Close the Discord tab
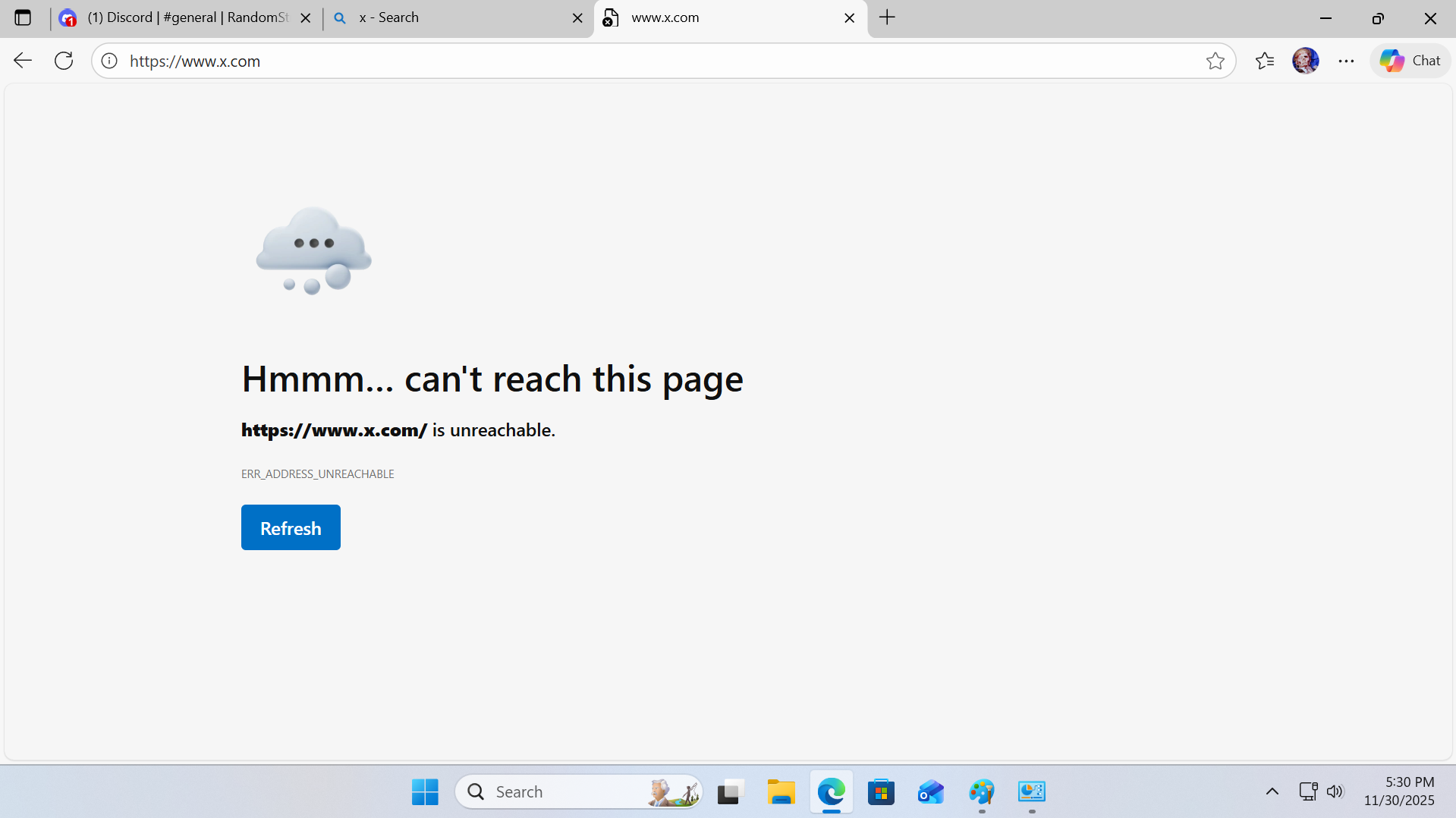This screenshot has width=1456, height=818. 306,18
